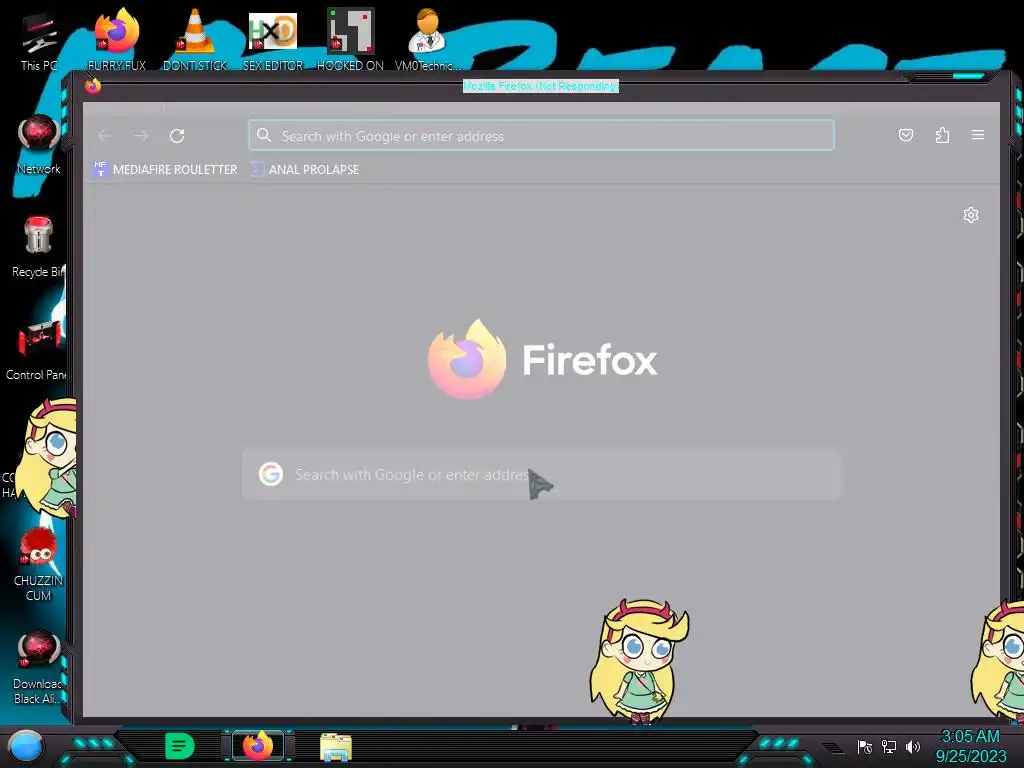Click the center Google search box
This screenshot has height=768, width=1024.
(x=541, y=475)
